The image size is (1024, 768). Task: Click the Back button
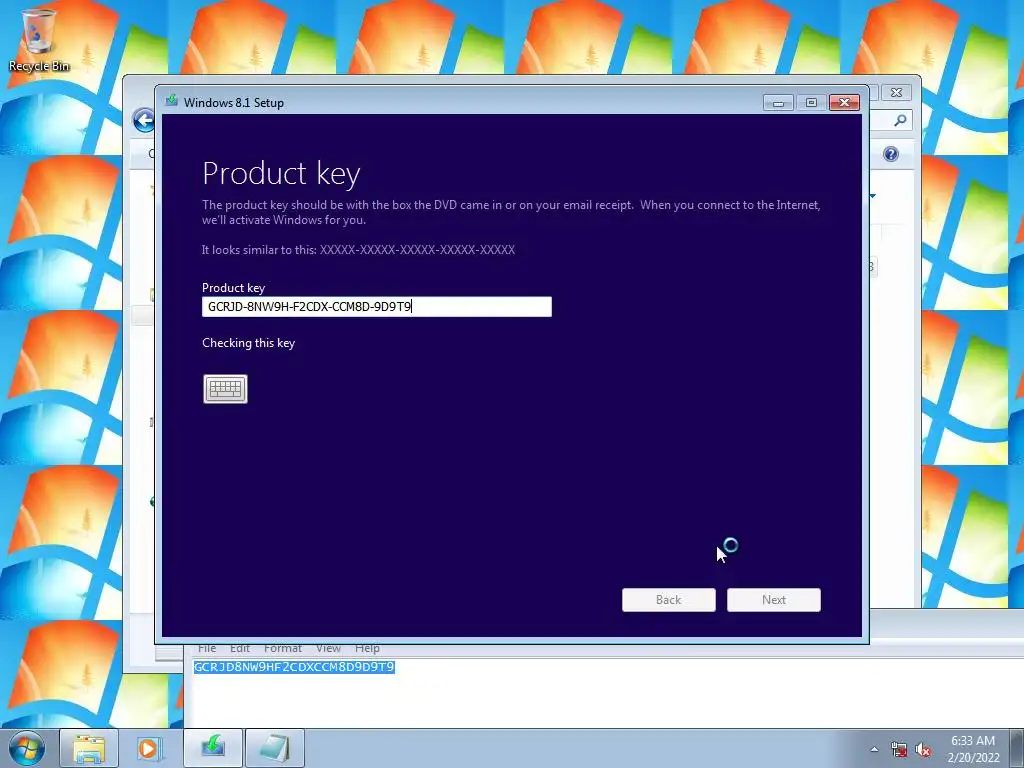pyautogui.click(x=669, y=600)
